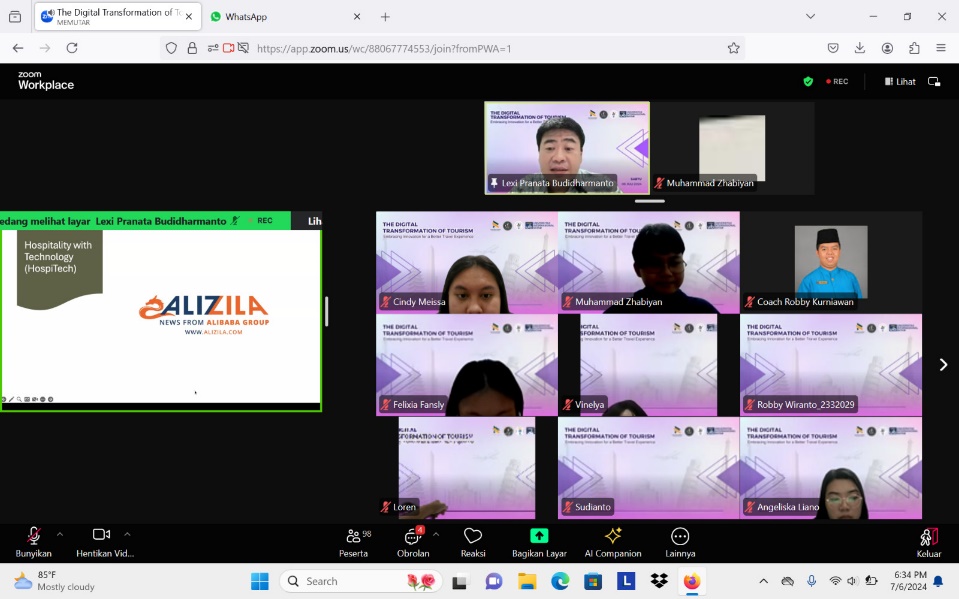Open the Peserta participants panel

point(353,542)
